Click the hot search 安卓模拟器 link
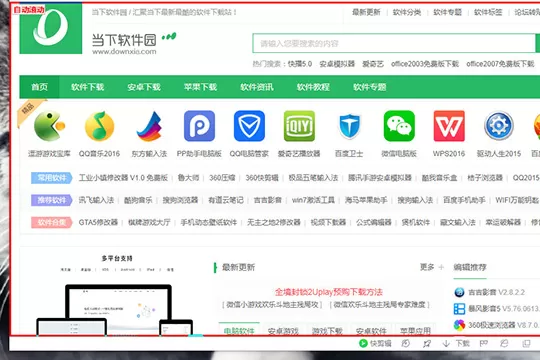Image resolution: width=540 pixels, height=360 pixels. click(x=337, y=64)
